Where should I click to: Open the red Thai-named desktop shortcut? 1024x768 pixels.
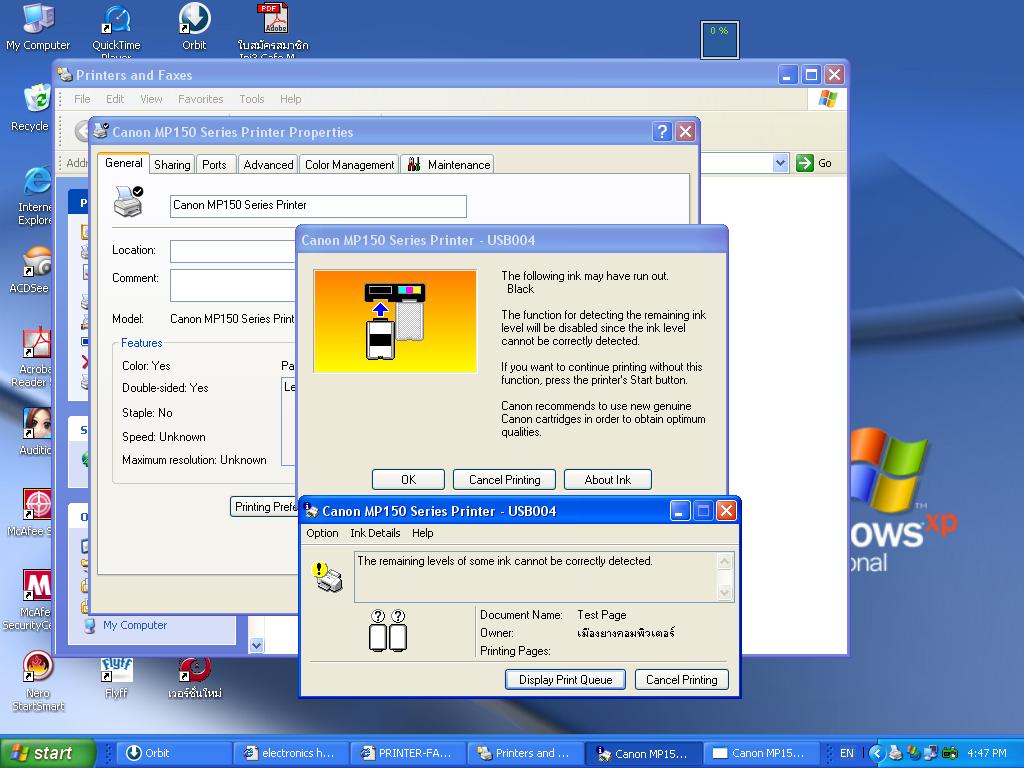[x=195, y=678]
